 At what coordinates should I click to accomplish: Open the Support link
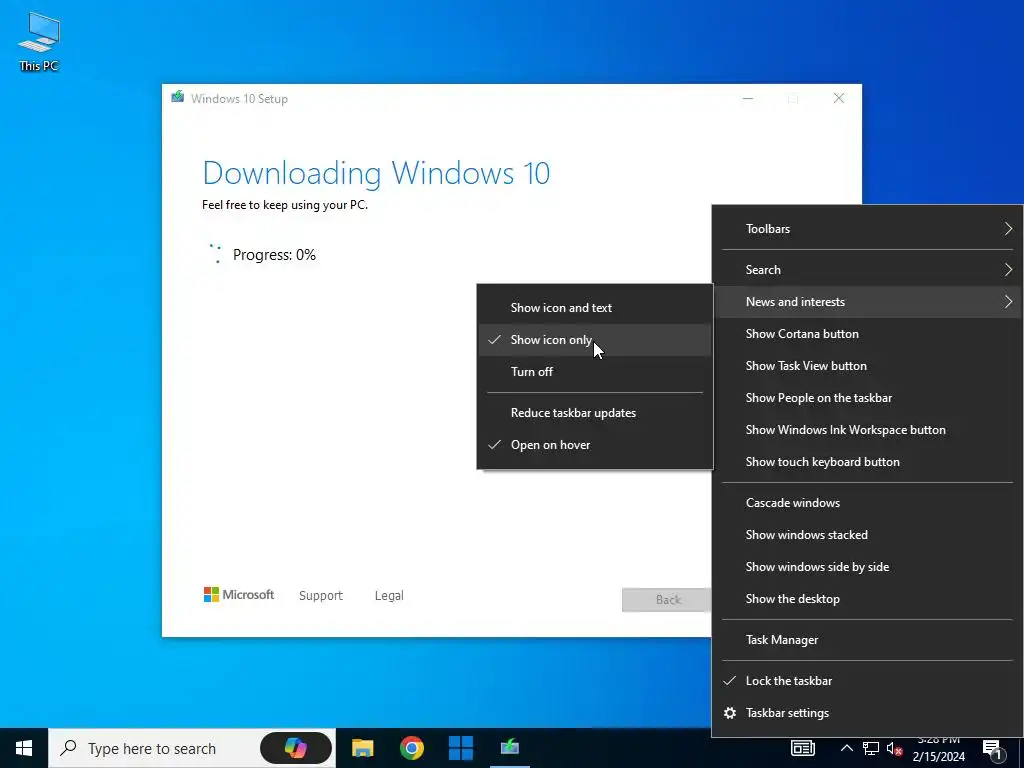(x=321, y=596)
